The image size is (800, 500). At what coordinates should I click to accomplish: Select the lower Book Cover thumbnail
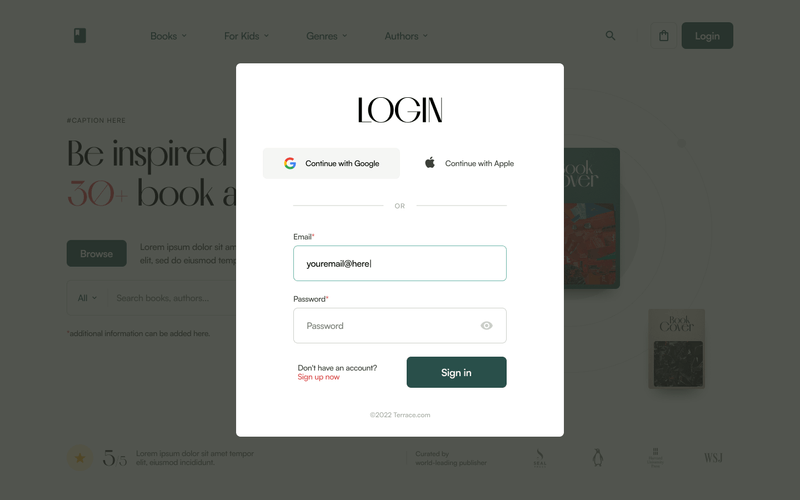[677, 349]
